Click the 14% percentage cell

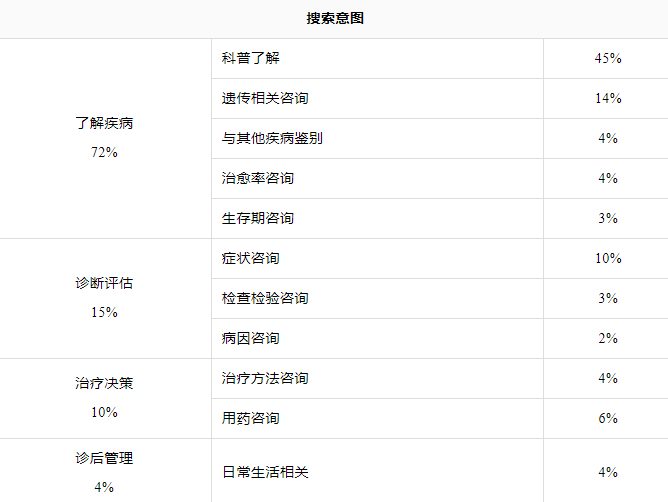tap(608, 98)
